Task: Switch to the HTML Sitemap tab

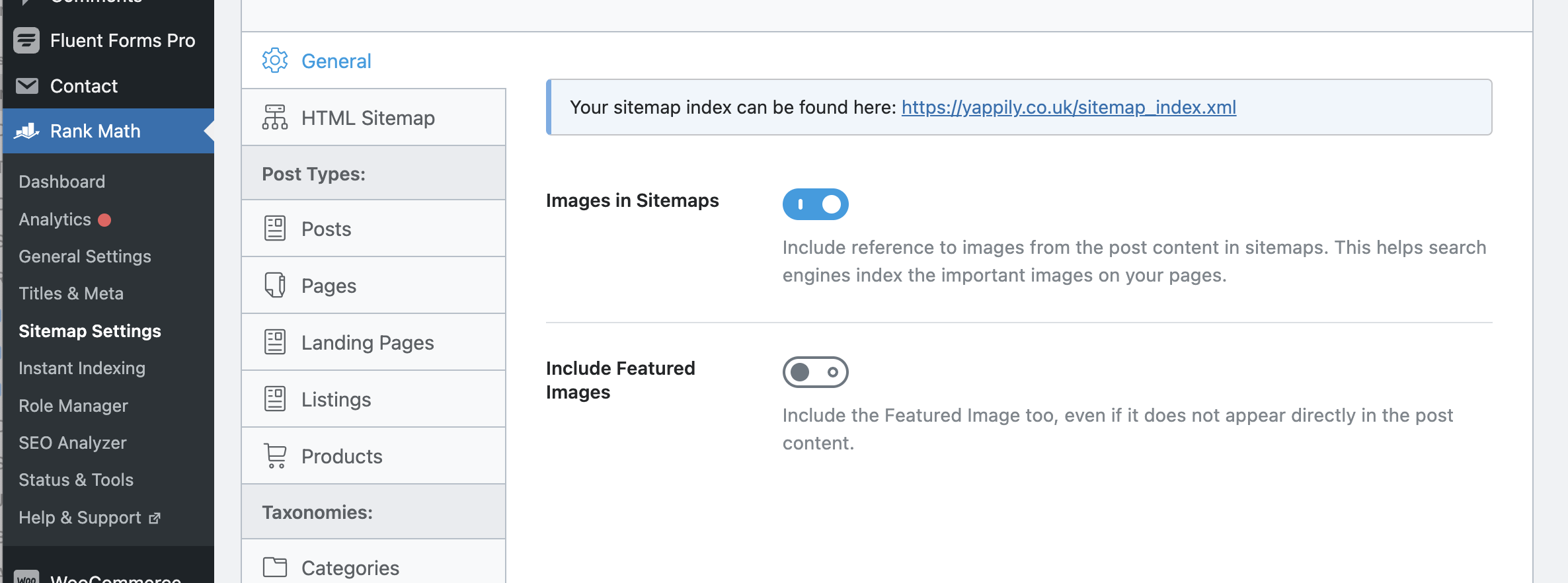Action: click(x=368, y=118)
